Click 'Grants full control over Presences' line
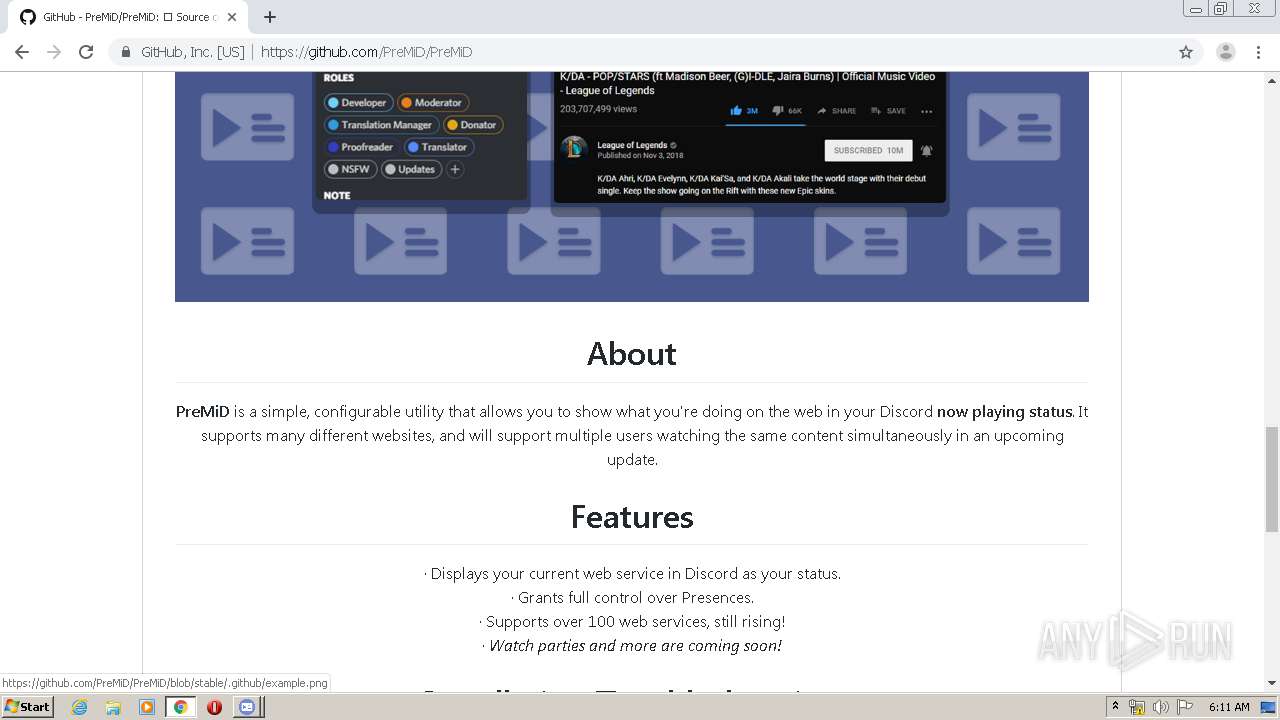 coord(632,598)
